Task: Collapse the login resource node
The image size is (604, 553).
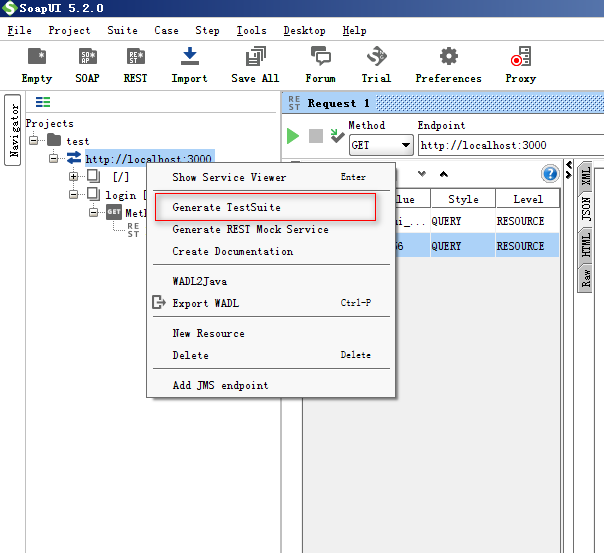Action: (x=73, y=194)
